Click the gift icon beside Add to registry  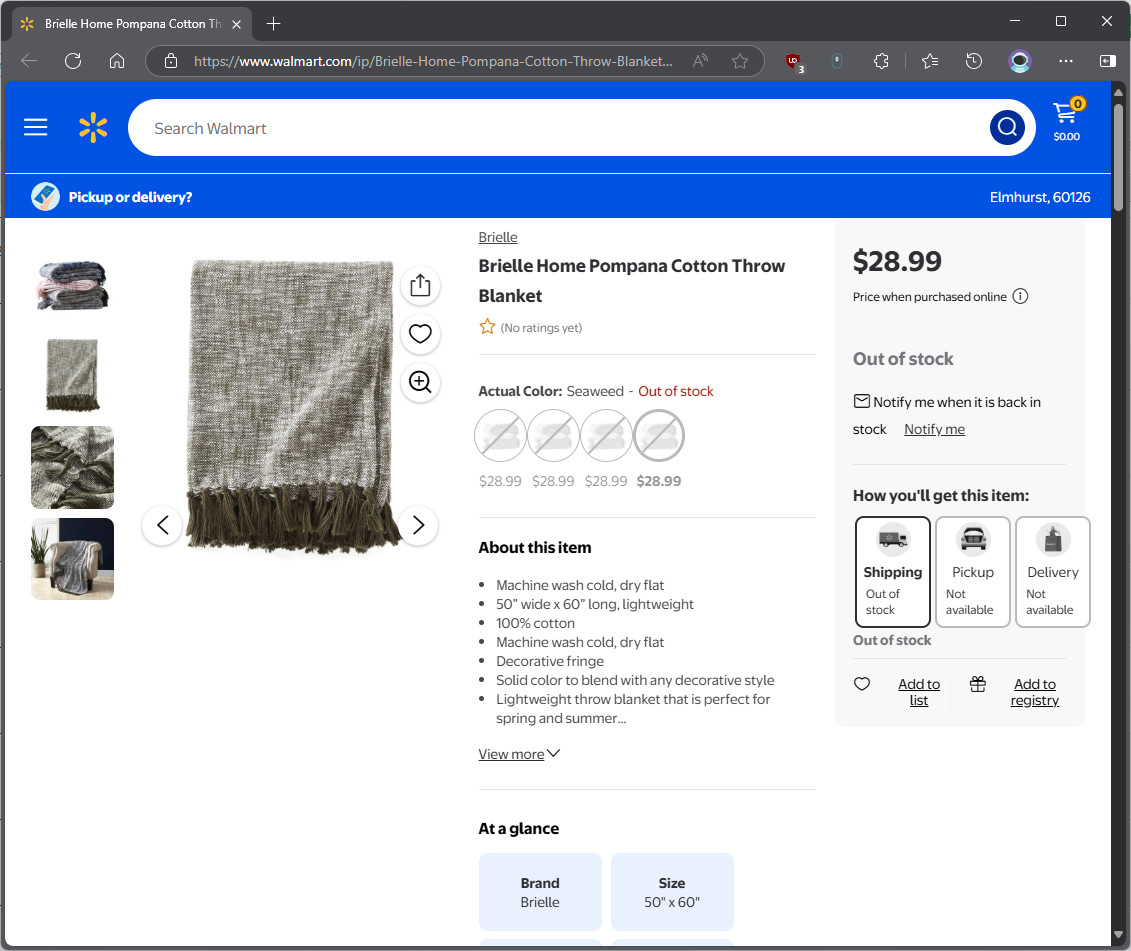[977, 683]
